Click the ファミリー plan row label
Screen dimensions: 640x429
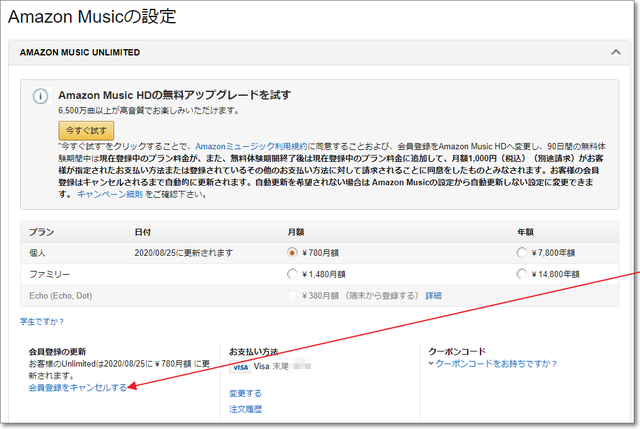coord(48,273)
